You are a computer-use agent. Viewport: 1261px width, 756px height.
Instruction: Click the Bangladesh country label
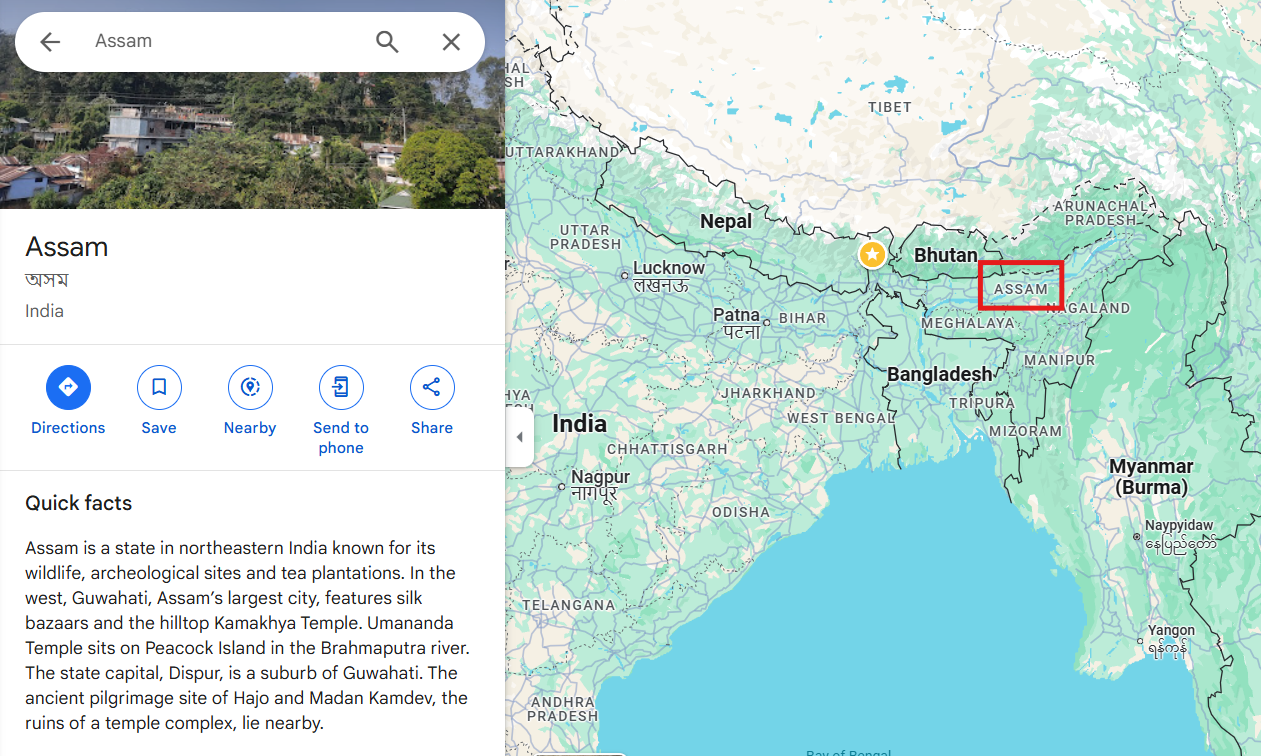click(x=940, y=374)
